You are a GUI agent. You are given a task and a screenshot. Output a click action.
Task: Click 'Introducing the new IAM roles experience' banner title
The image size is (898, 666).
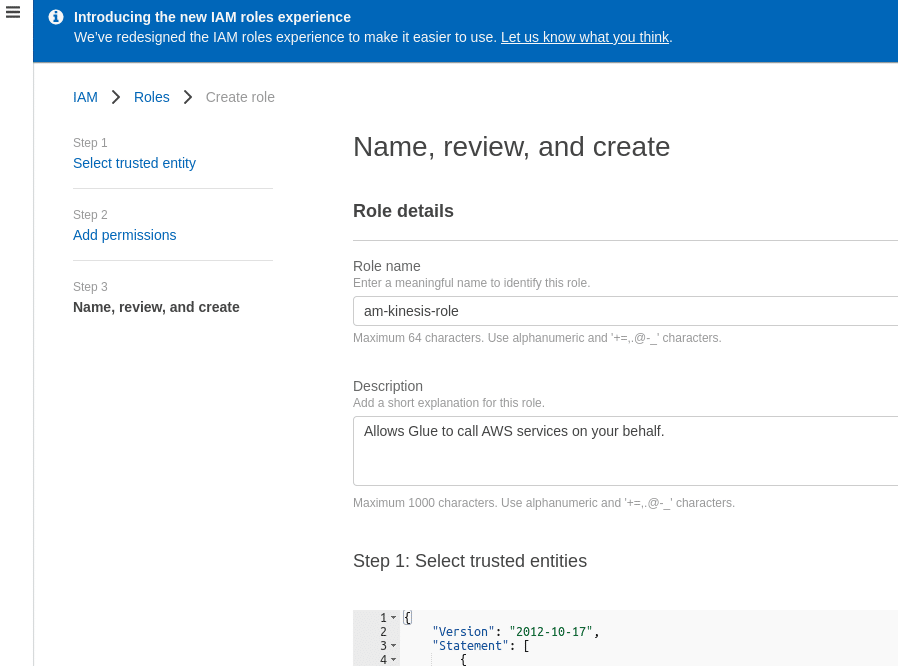(x=212, y=17)
